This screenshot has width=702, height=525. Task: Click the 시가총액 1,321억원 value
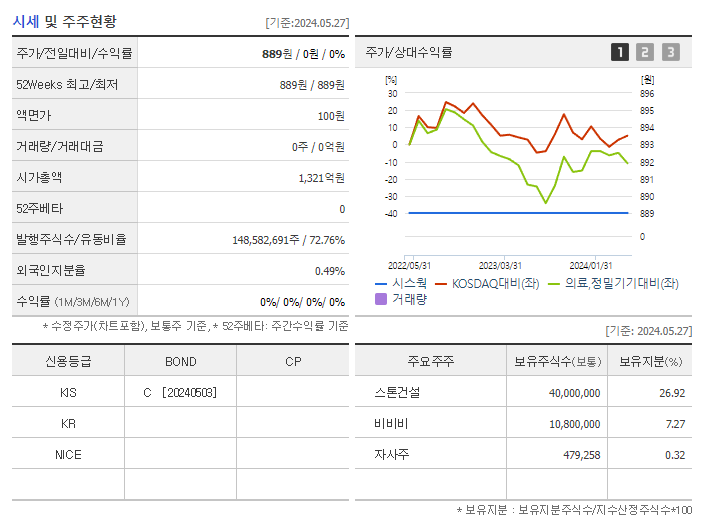pos(321,178)
